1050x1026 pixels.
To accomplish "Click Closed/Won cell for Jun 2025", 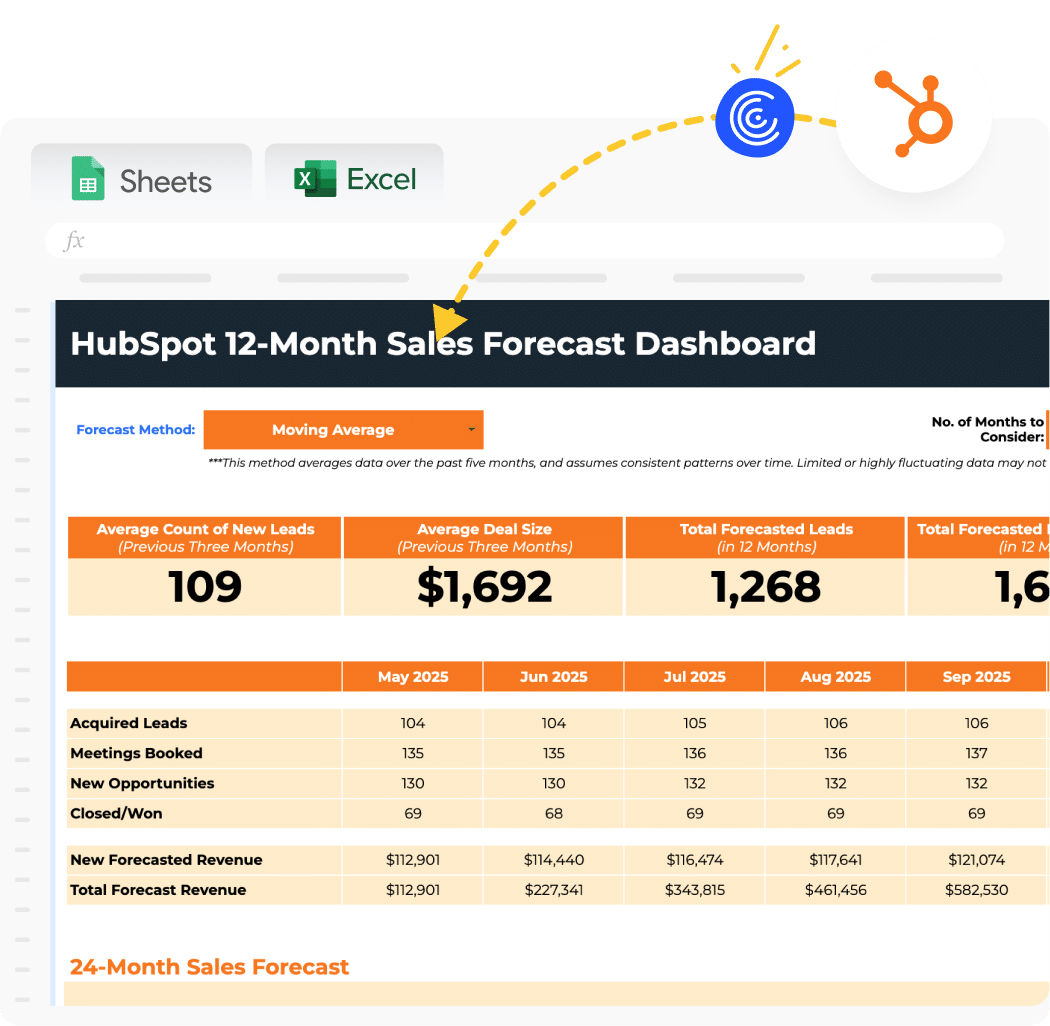I will [x=554, y=814].
